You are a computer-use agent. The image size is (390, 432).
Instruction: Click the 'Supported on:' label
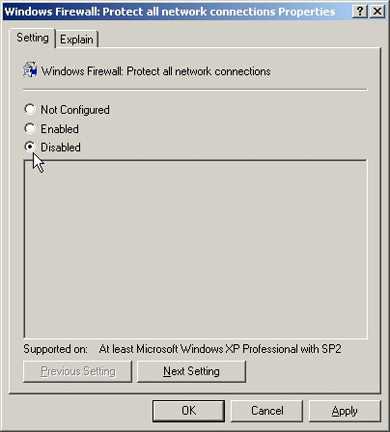(55, 349)
